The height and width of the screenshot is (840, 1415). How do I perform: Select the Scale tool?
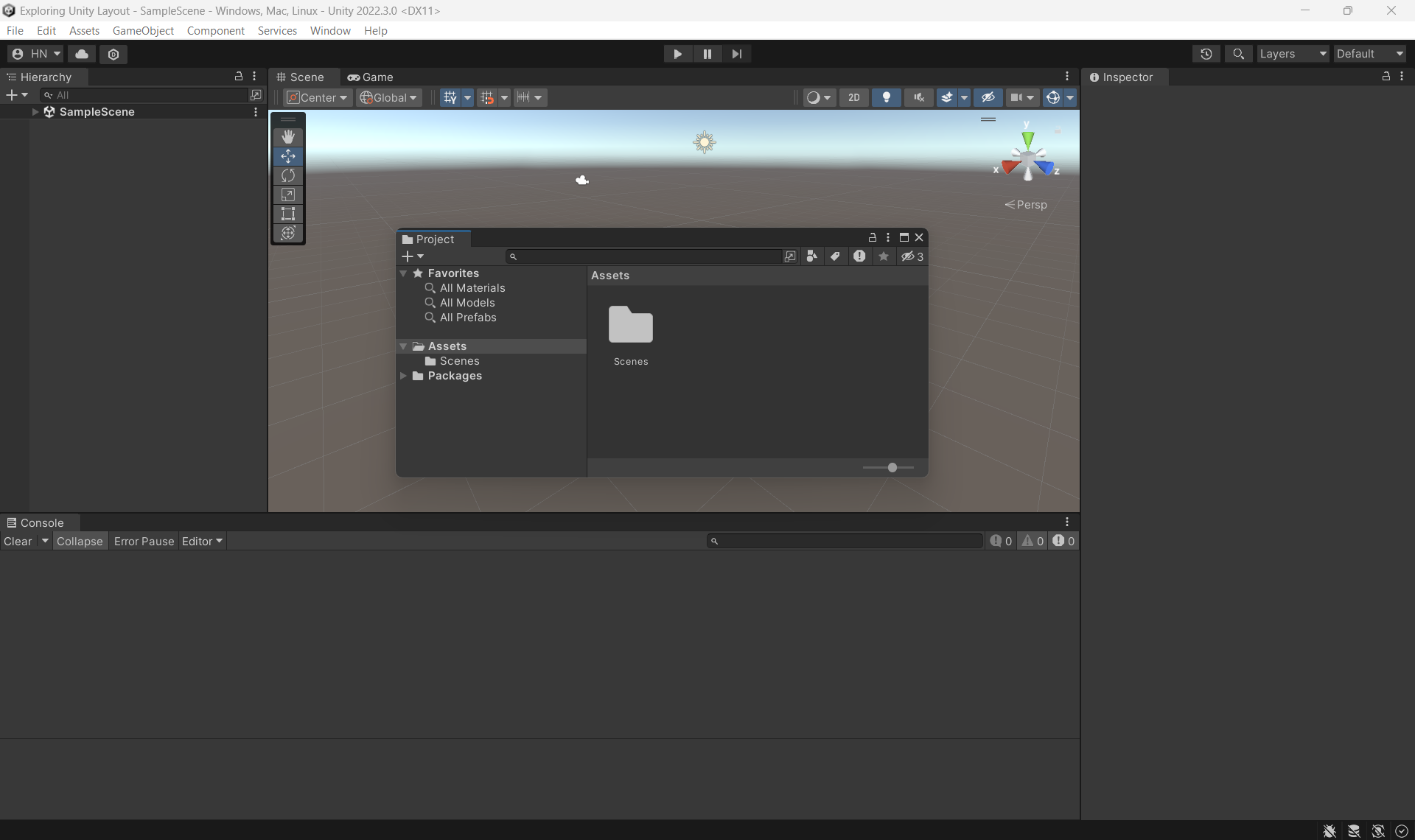click(x=288, y=195)
